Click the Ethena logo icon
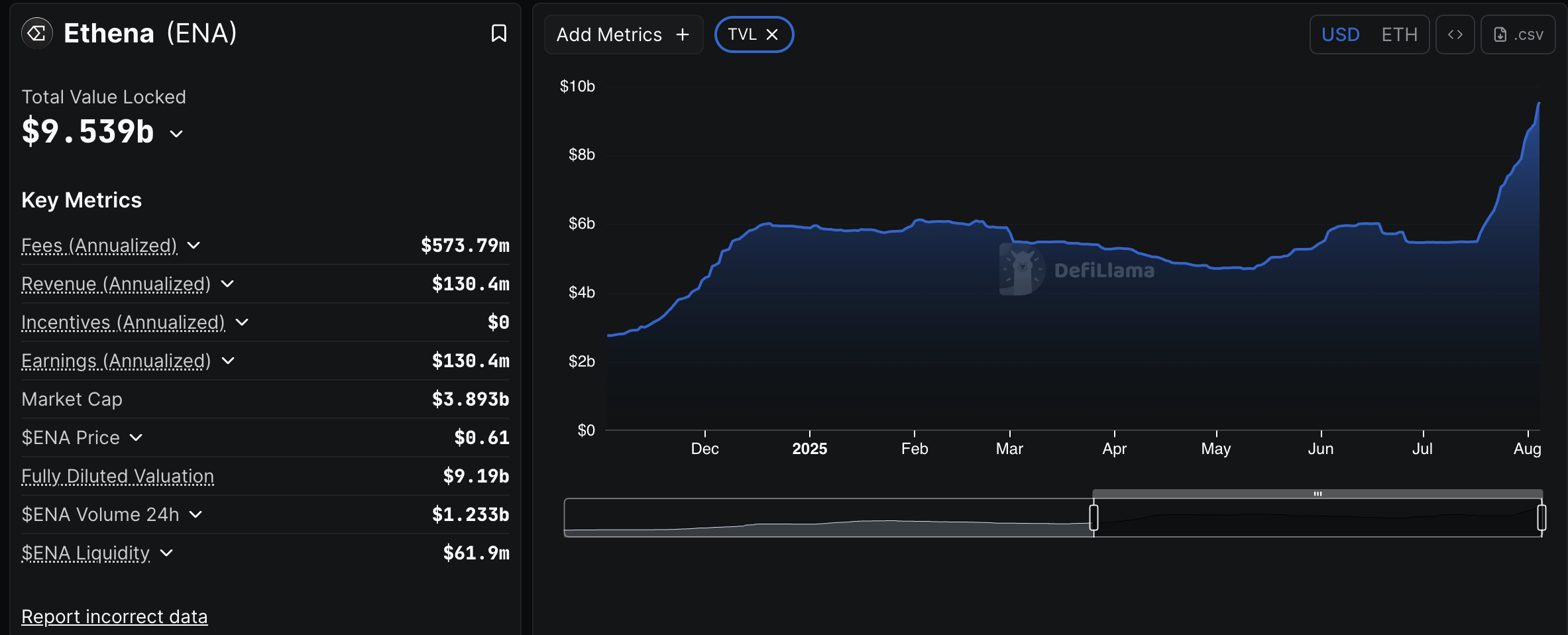The width and height of the screenshot is (1568, 635). pyautogui.click(x=37, y=33)
